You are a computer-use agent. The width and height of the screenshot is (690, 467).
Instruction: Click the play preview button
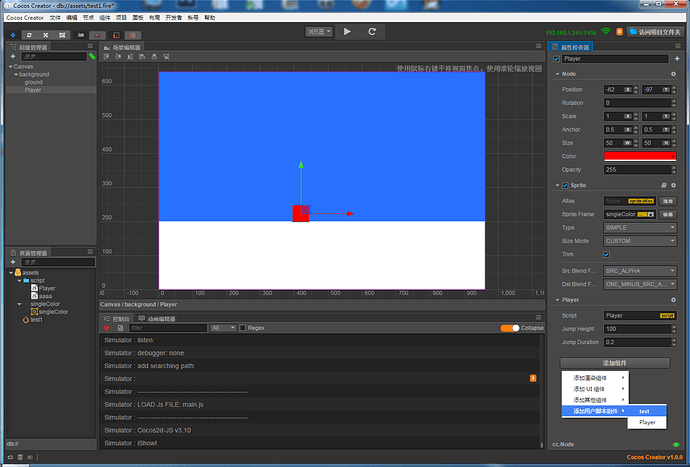pos(347,32)
